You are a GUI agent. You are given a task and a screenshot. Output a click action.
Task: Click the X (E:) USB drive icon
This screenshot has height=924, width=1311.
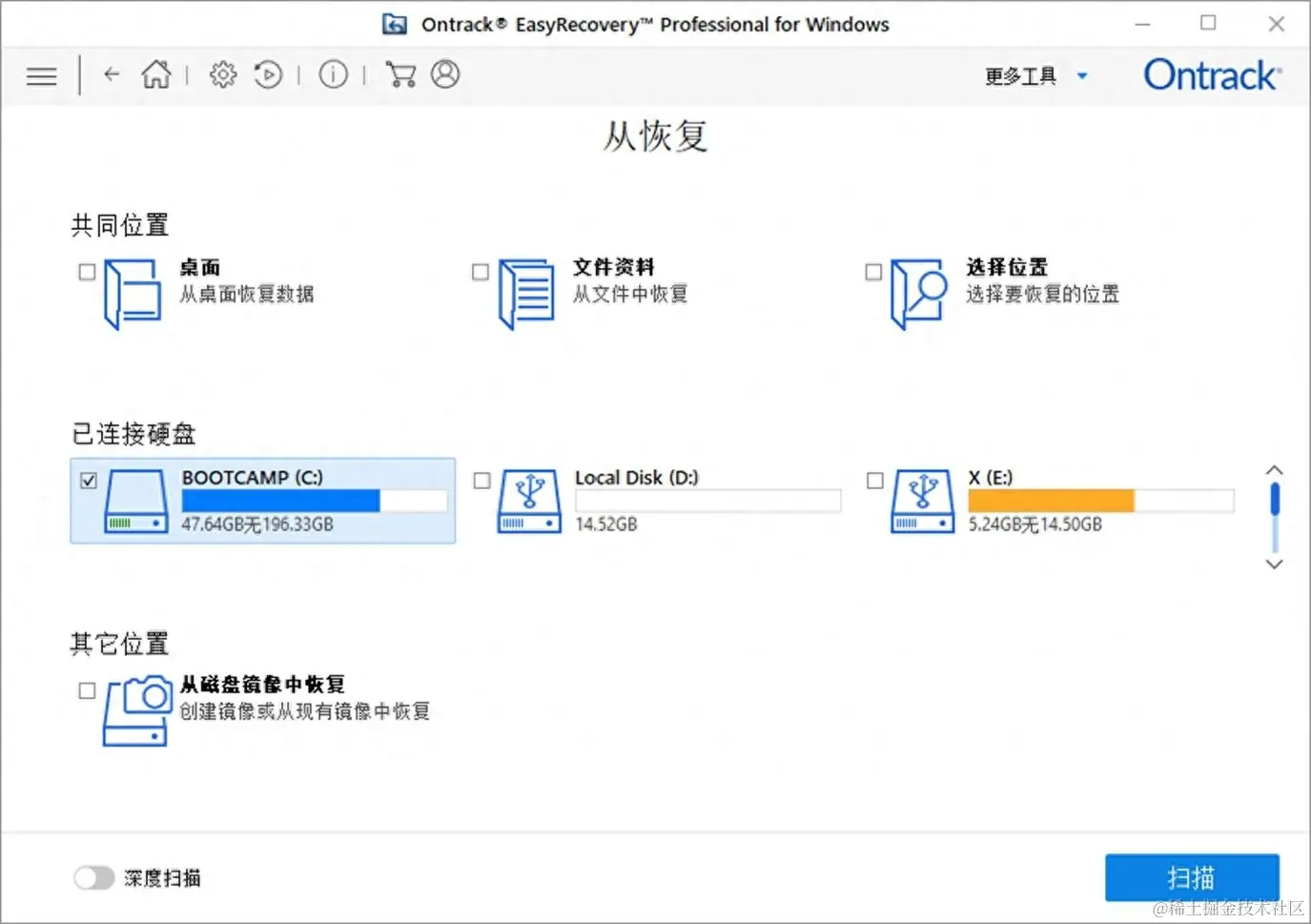coord(922,502)
